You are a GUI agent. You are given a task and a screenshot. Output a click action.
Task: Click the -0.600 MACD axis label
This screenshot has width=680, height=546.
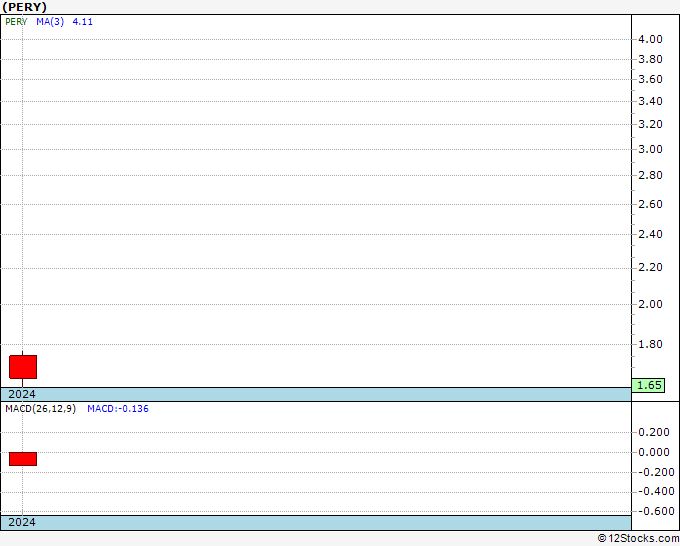[x=656, y=511]
